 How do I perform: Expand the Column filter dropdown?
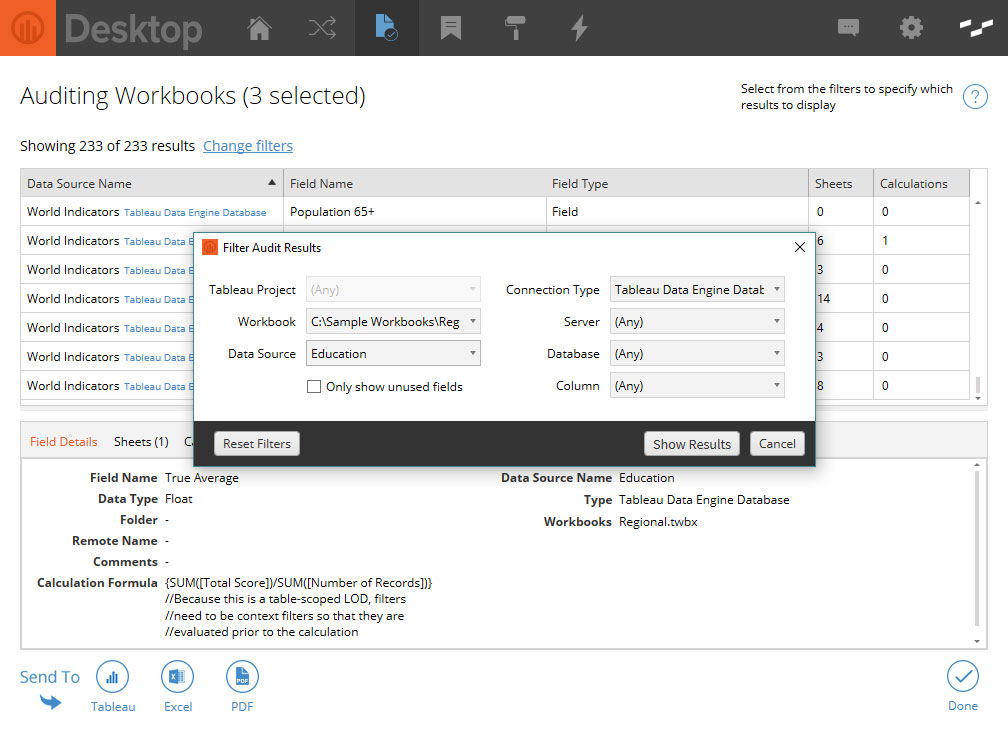coord(697,386)
